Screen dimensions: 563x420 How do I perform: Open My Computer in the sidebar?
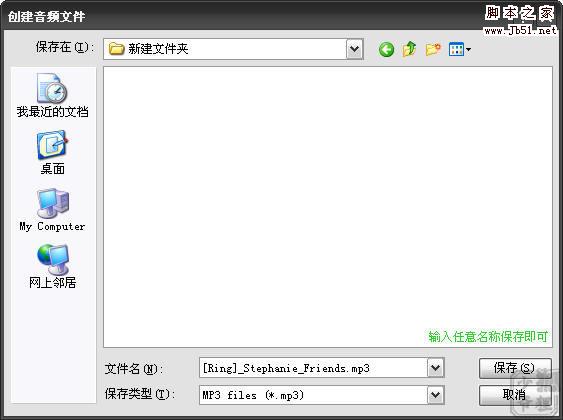point(52,210)
